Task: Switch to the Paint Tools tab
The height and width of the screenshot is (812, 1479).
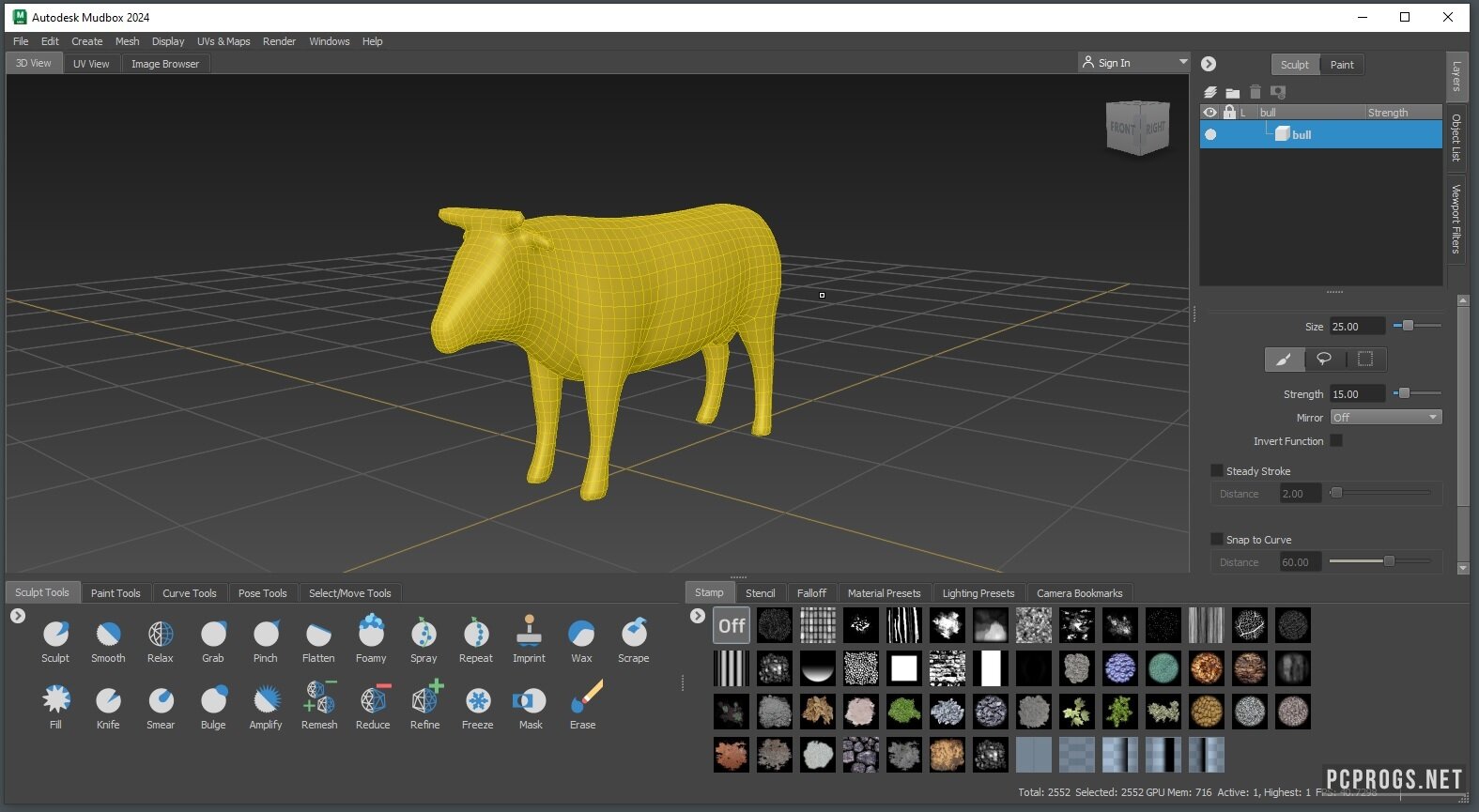Action: 116,593
